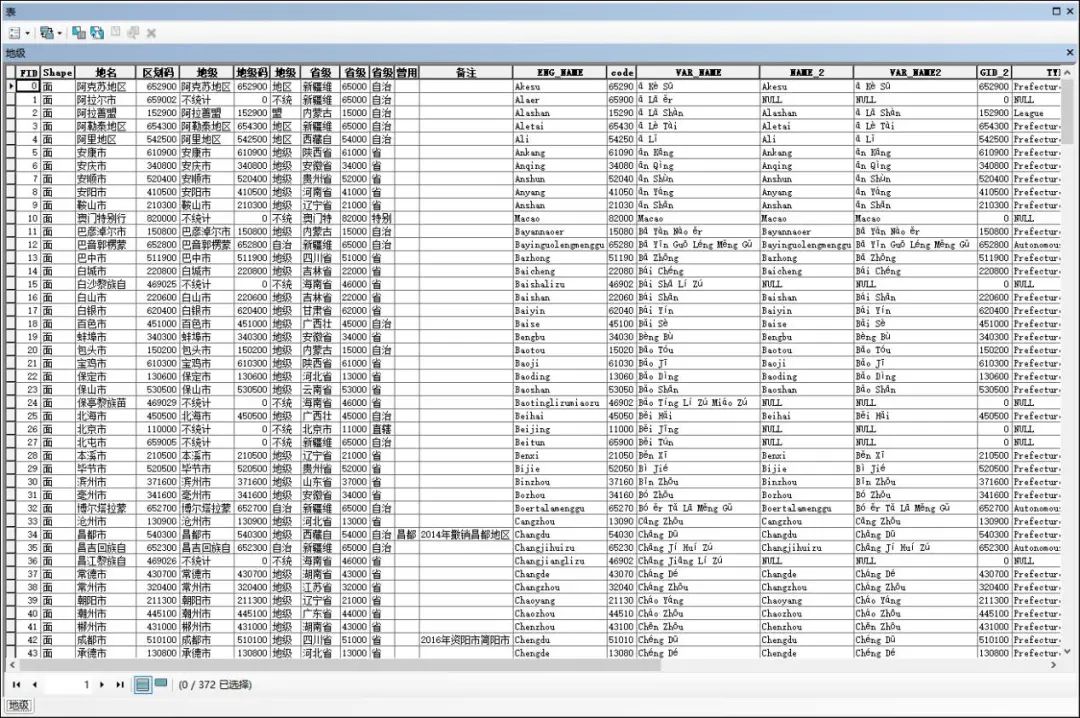
Task: Select the VAR_NAME2 column header
Action: [x=915, y=72]
